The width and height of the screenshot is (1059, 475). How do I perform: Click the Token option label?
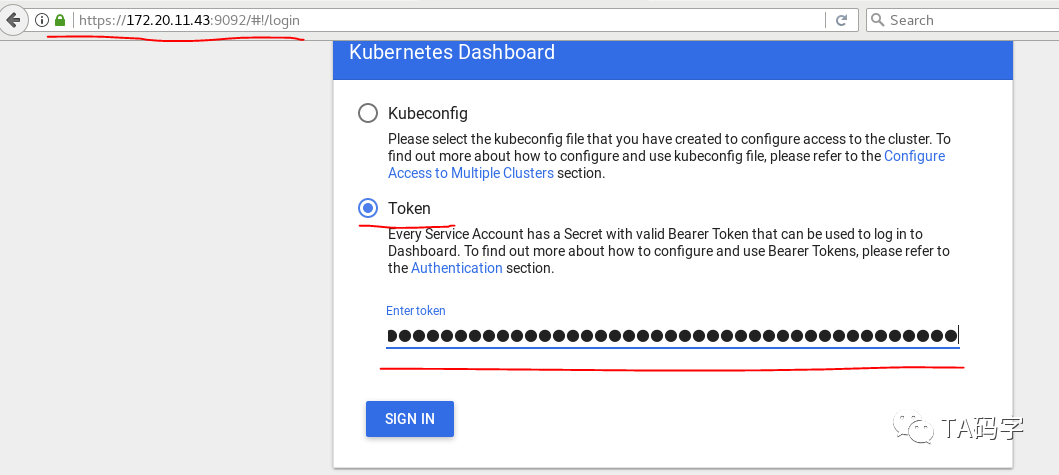(409, 208)
